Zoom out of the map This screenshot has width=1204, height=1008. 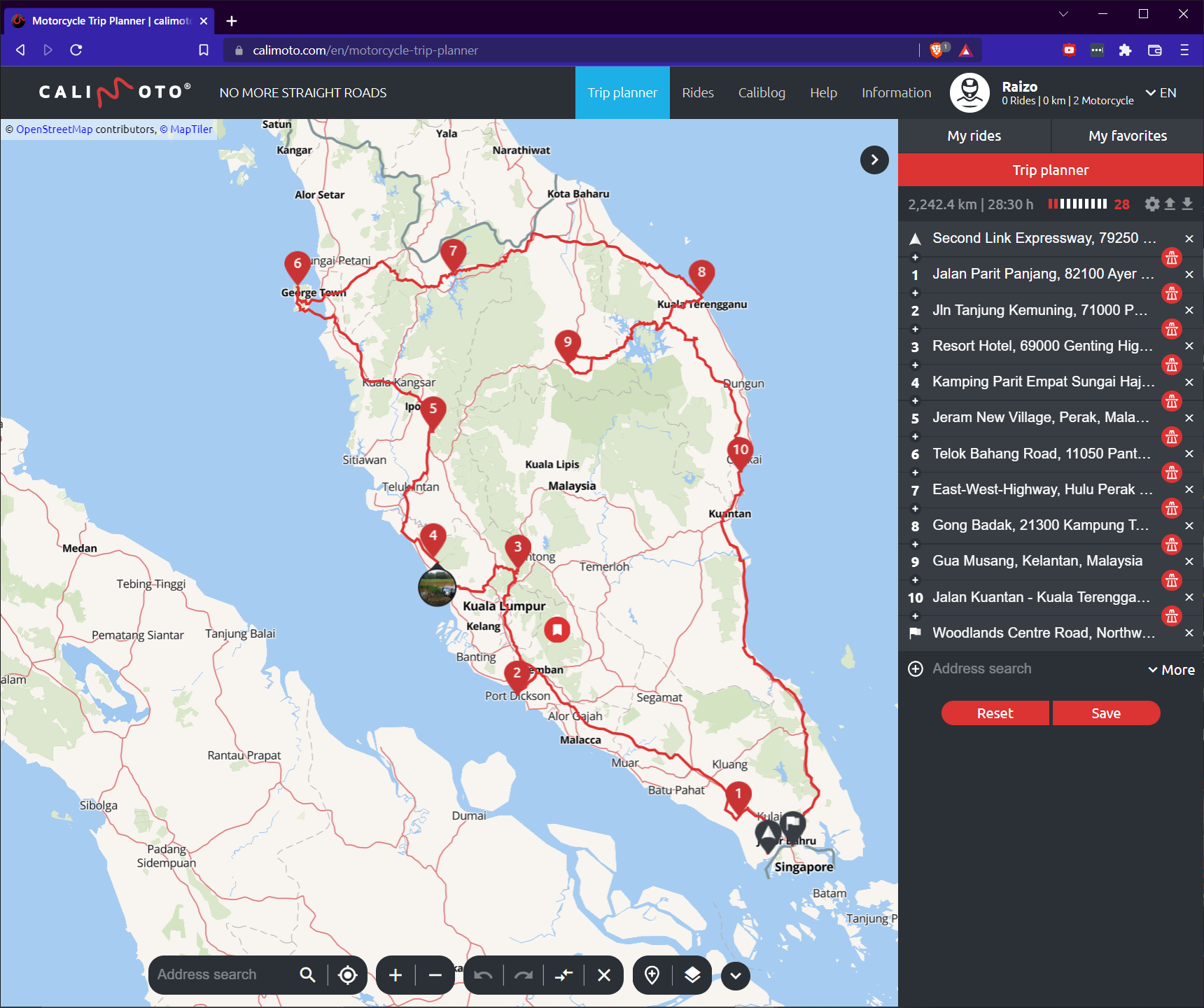coord(435,975)
